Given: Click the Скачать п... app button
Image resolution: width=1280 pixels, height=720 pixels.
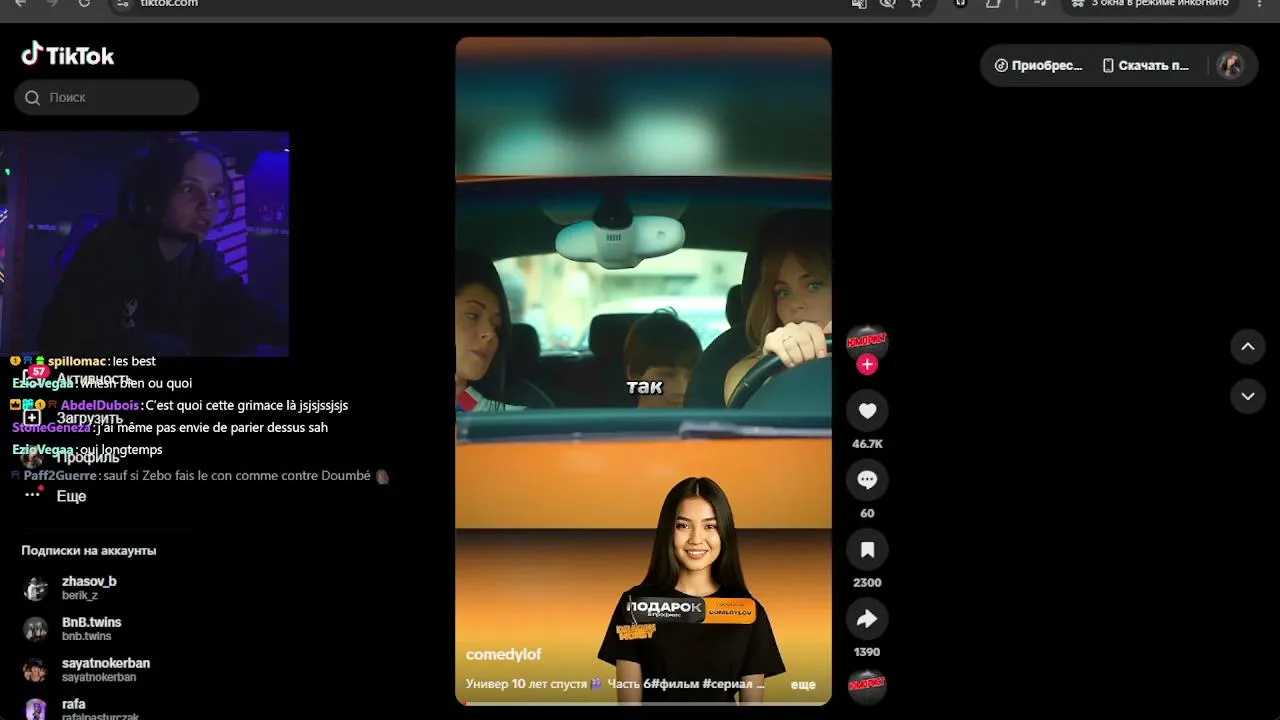Looking at the screenshot, I should (1146, 66).
